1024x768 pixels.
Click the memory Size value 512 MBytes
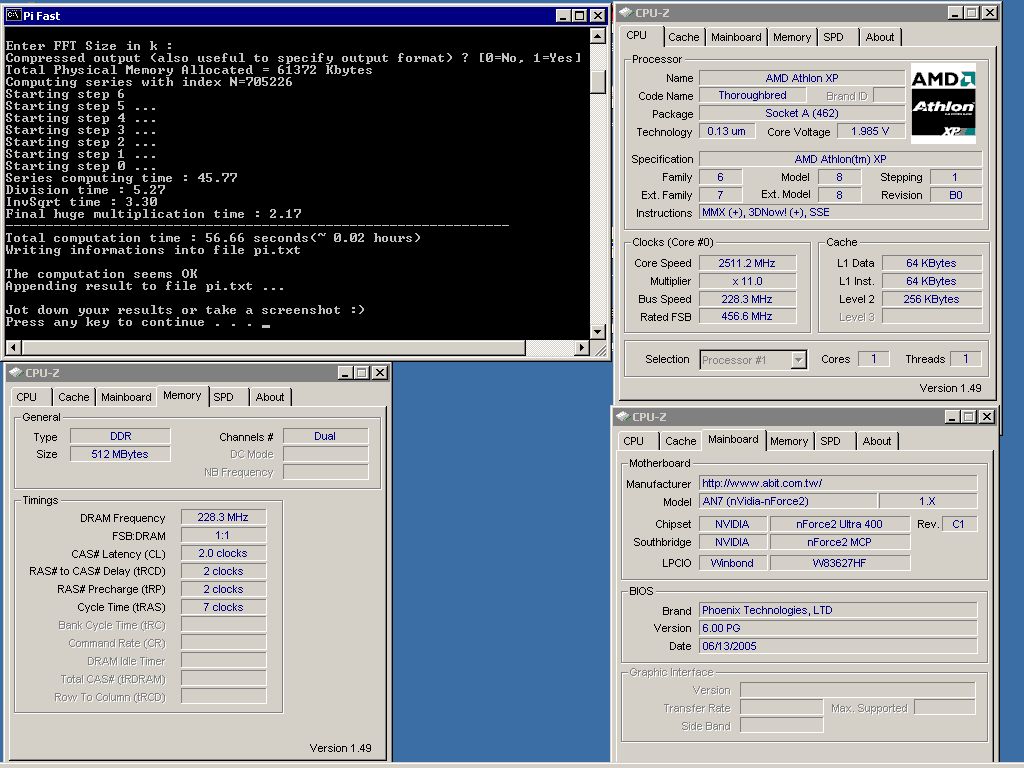tap(120, 454)
